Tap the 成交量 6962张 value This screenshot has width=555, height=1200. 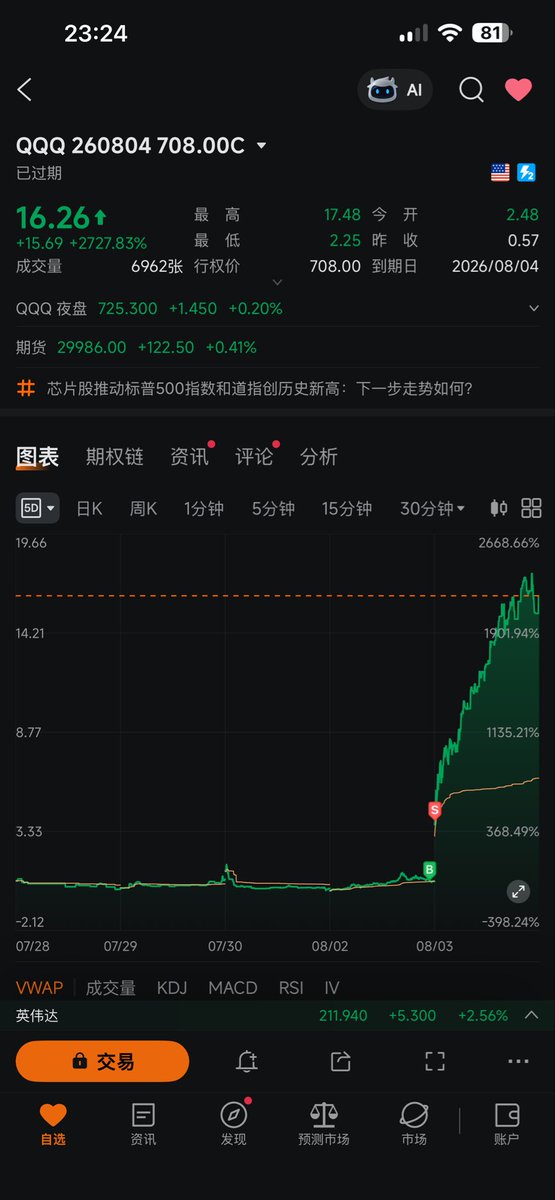coord(156,266)
